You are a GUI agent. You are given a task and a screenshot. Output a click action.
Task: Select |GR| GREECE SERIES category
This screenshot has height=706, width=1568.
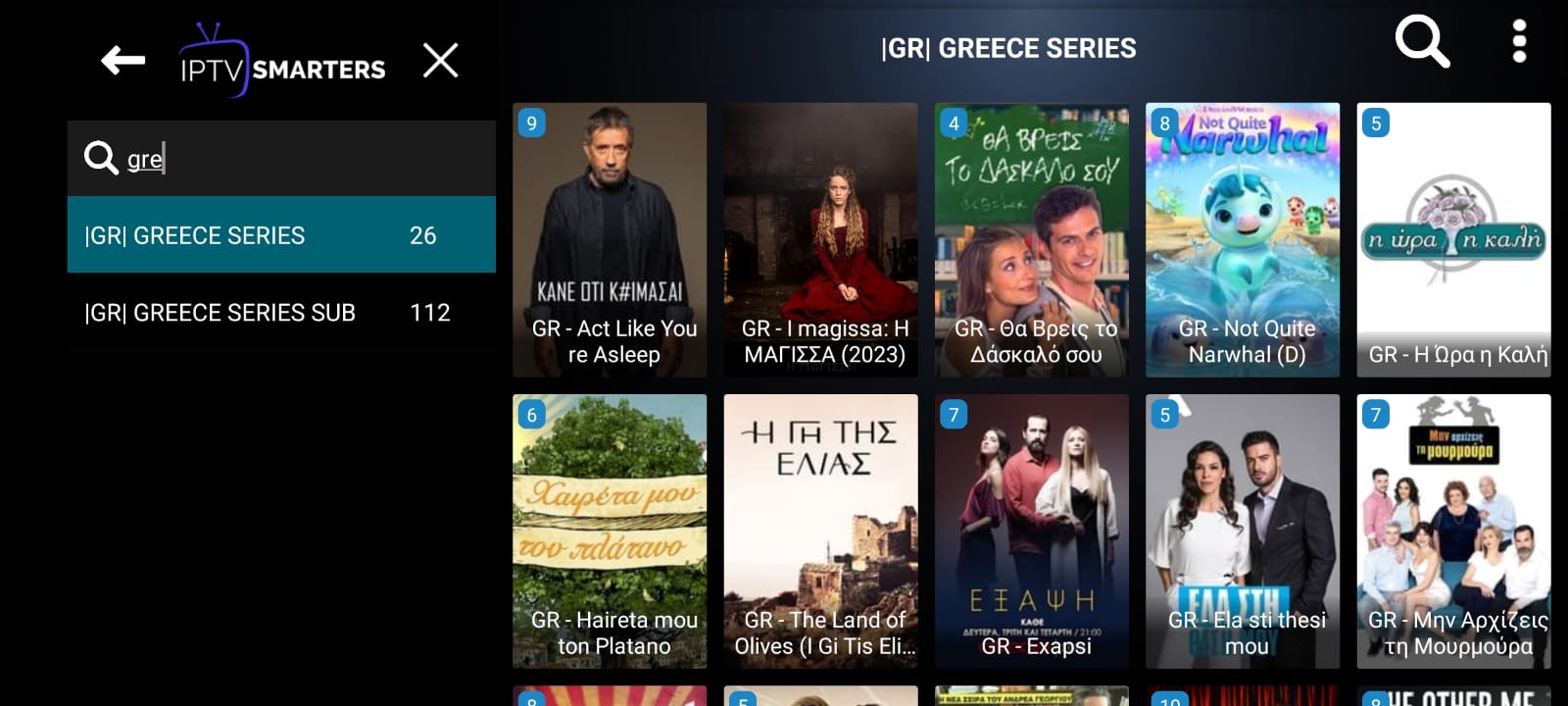(x=281, y=234)
